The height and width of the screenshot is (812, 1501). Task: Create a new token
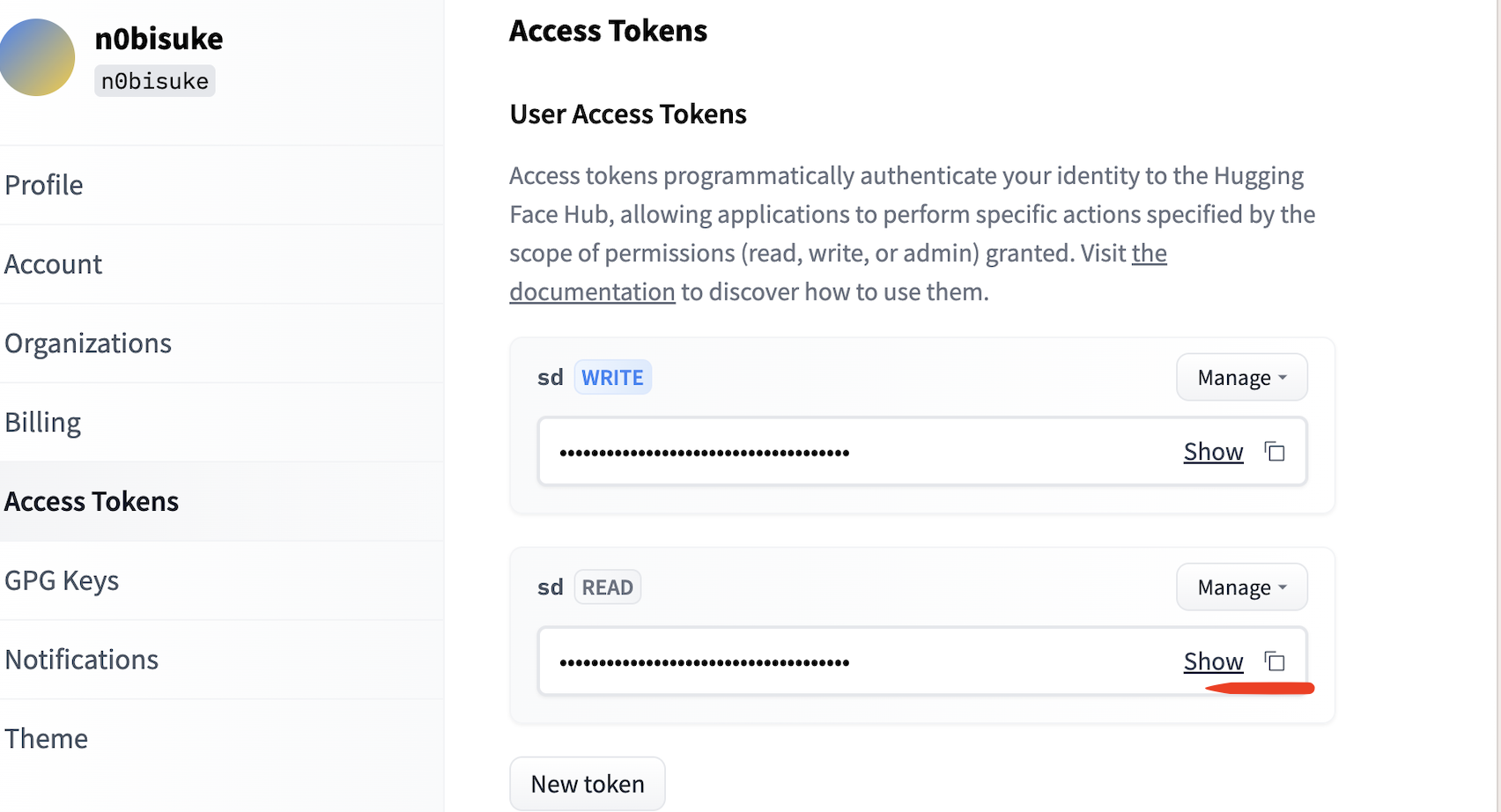pyautogui.click(x=588, y=784)
